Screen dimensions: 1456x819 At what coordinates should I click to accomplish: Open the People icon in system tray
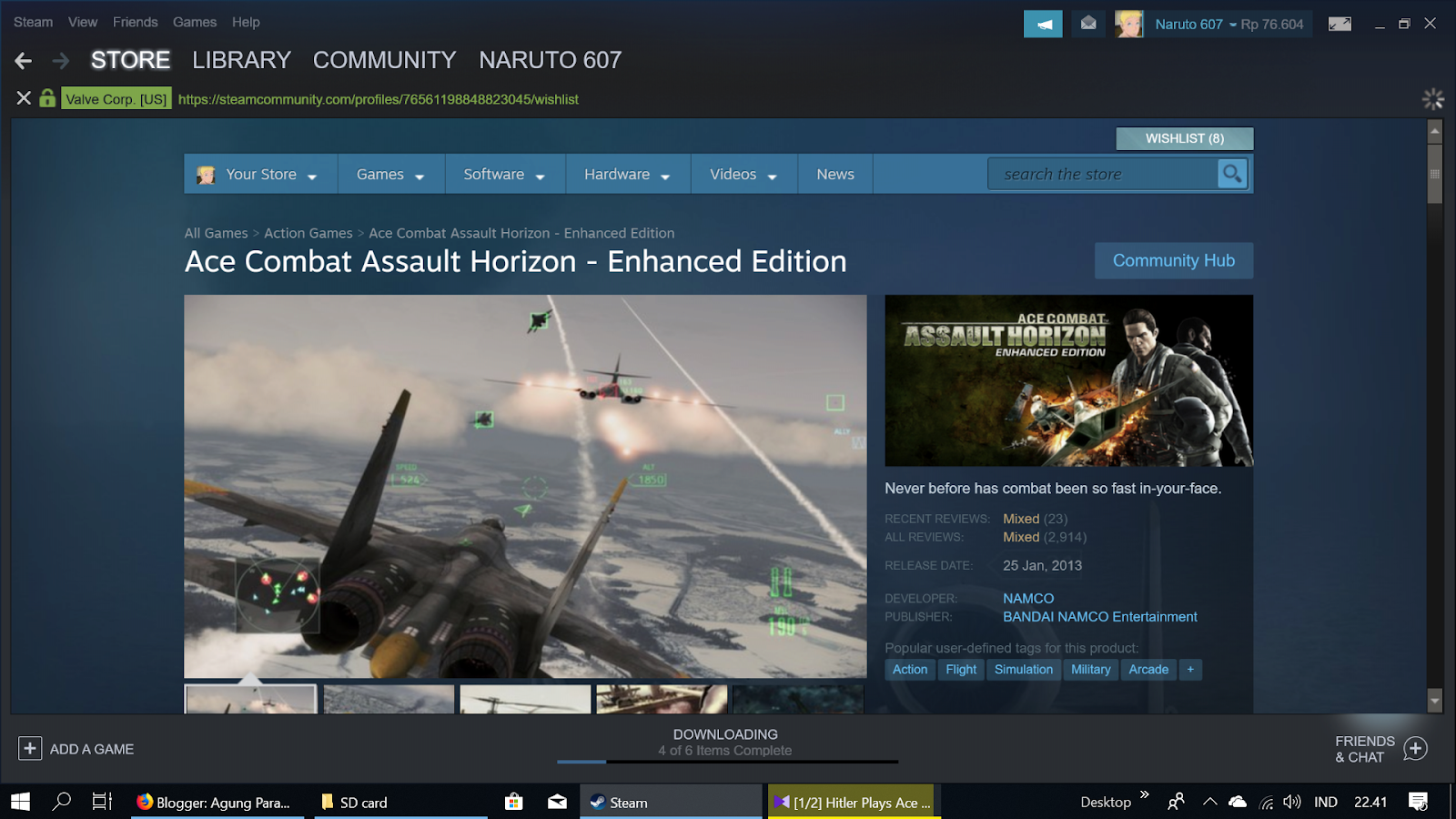pyautogui.click(x=1176, y=802)
